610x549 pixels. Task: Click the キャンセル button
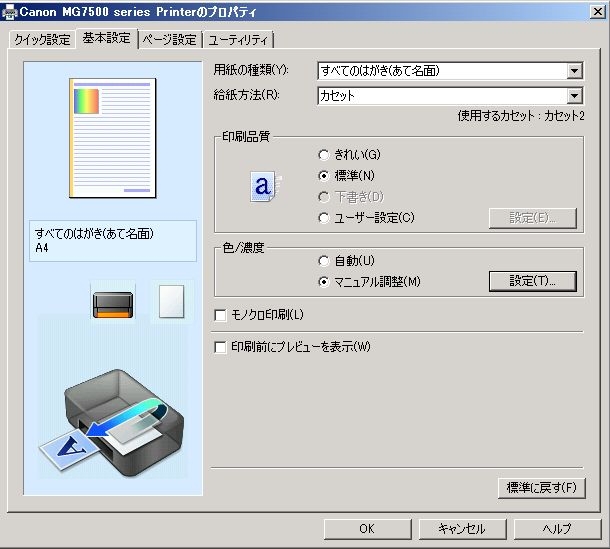(x=462, y=529)
